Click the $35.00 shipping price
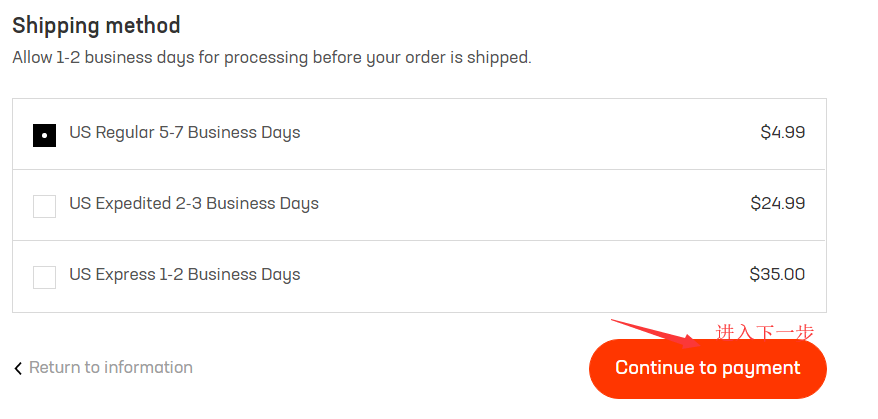Screen dimensions: 878x419 pos(777,274)
